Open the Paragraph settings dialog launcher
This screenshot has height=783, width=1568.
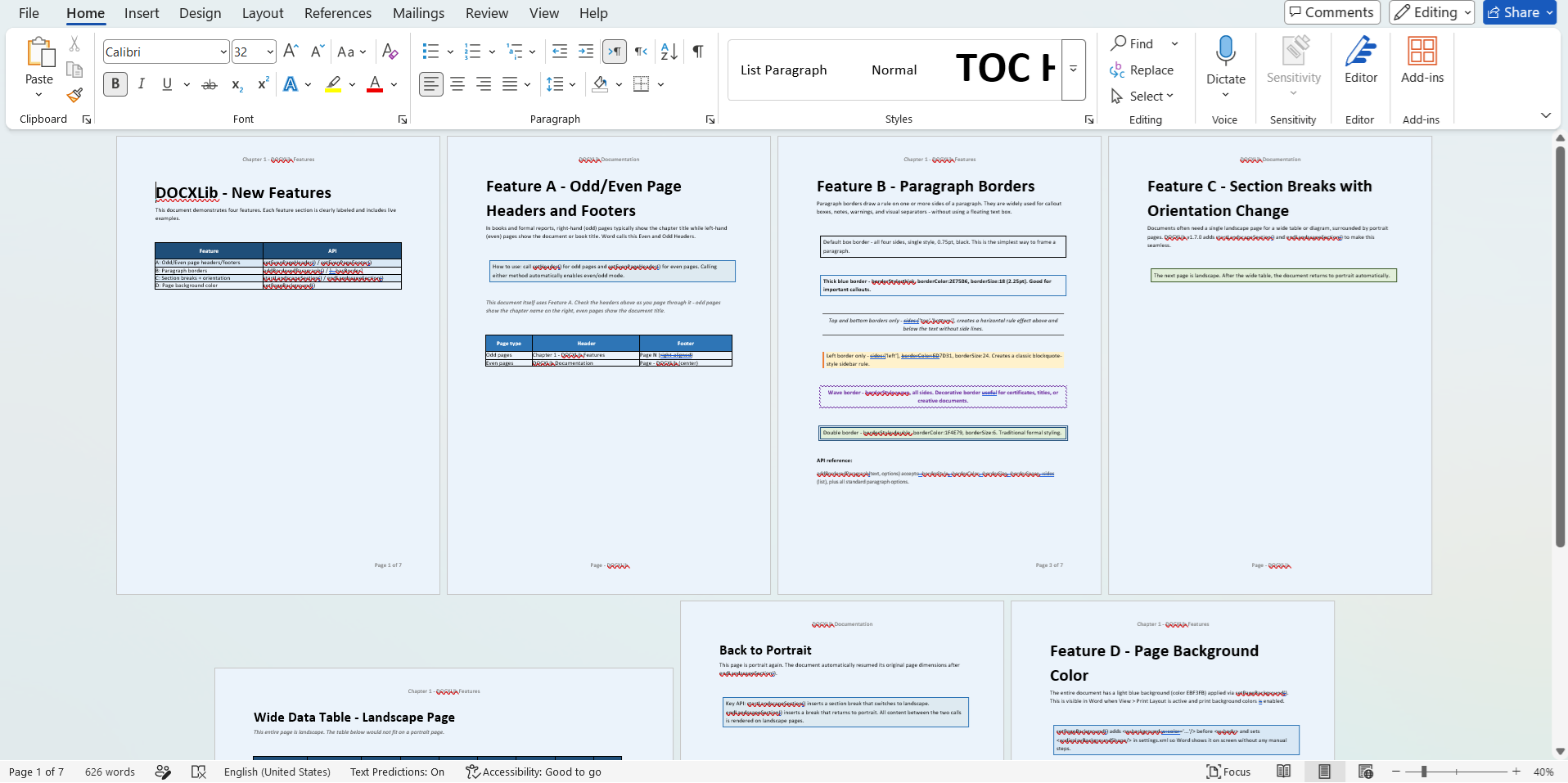[710, 119]
